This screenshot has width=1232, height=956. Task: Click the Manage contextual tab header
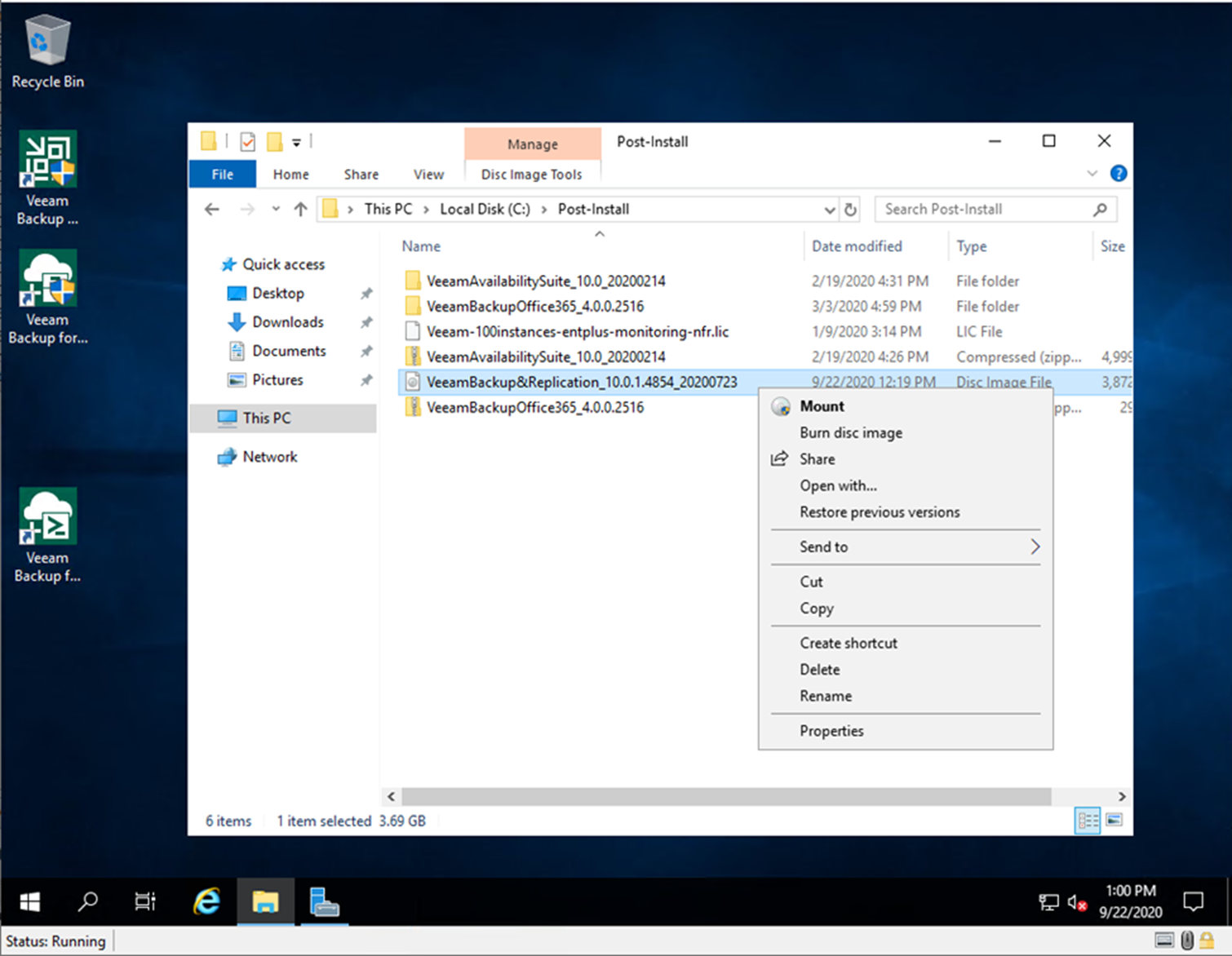[533, 144]
